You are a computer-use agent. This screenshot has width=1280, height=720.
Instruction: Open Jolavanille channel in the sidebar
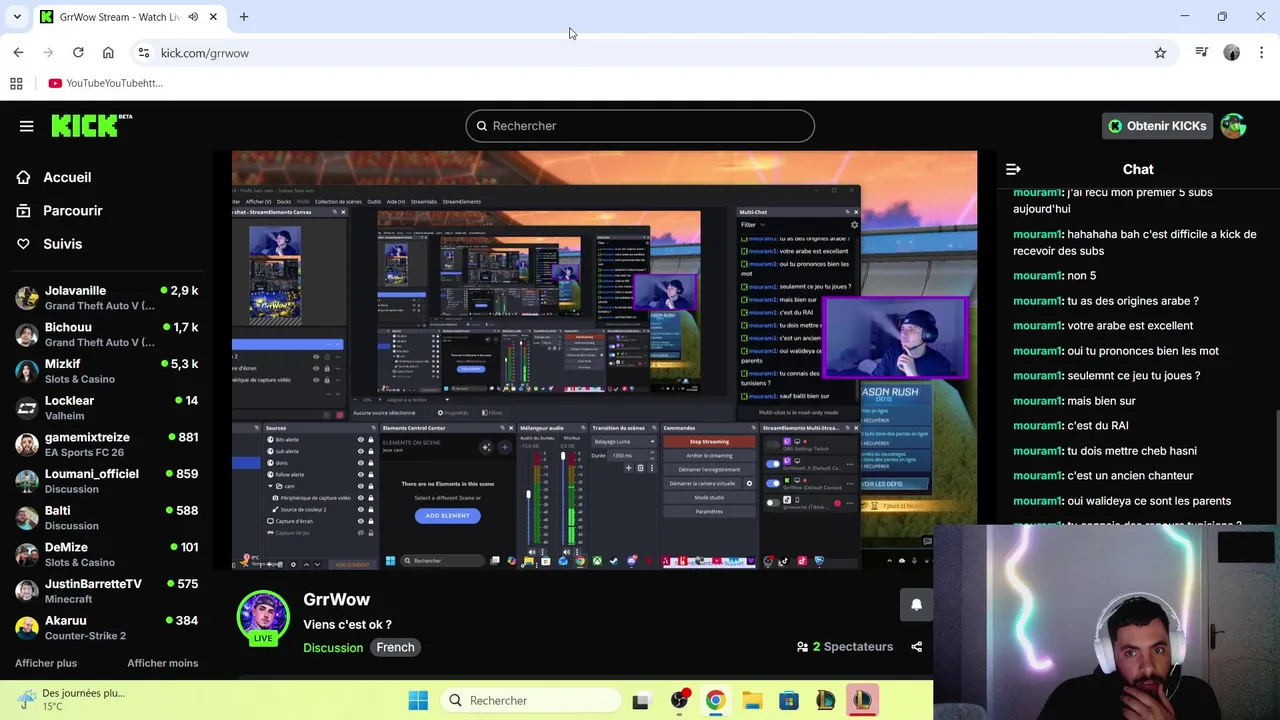point(107,298)
